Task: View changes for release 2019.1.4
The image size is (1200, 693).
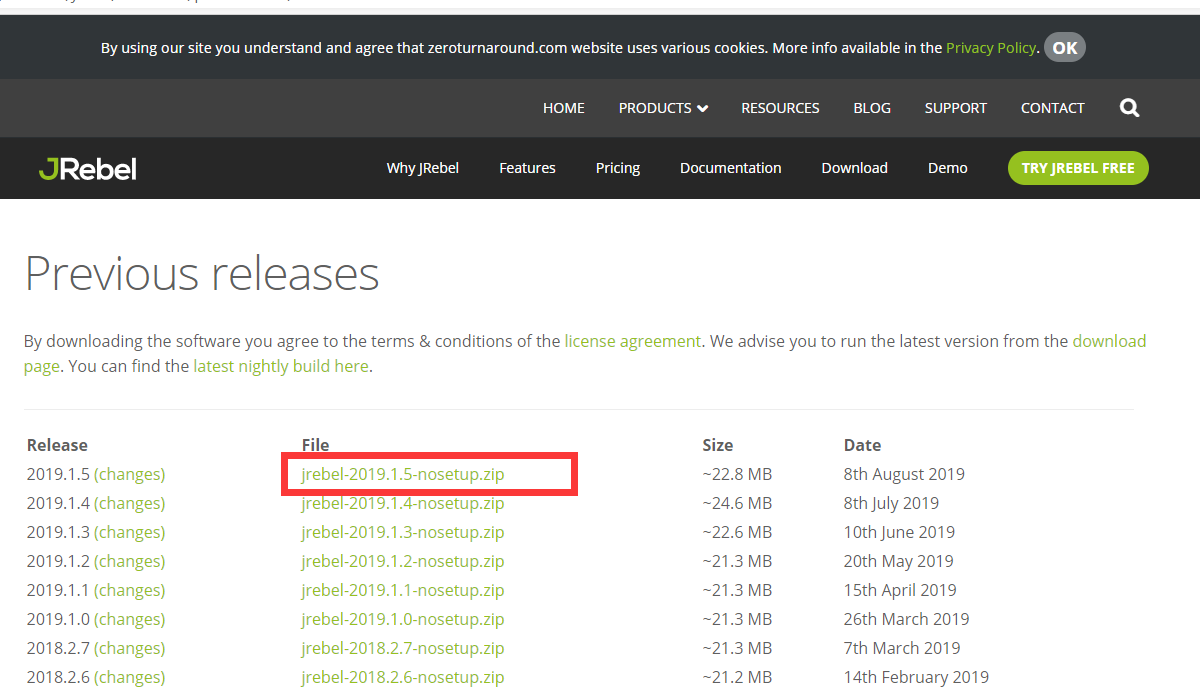Action: click(x=130, y=503)
